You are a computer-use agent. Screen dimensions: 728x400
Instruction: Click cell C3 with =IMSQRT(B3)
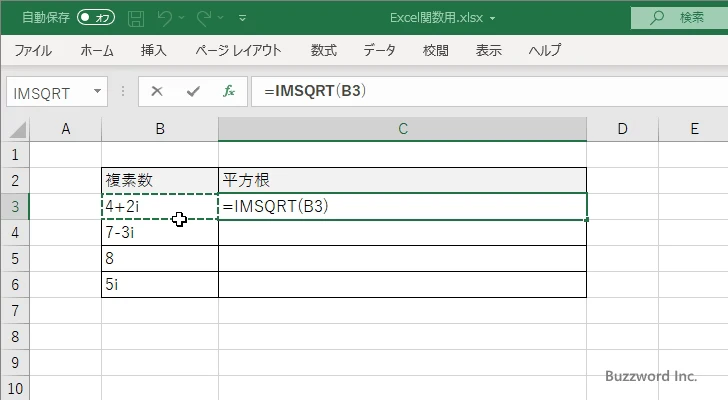click(403, 206)
